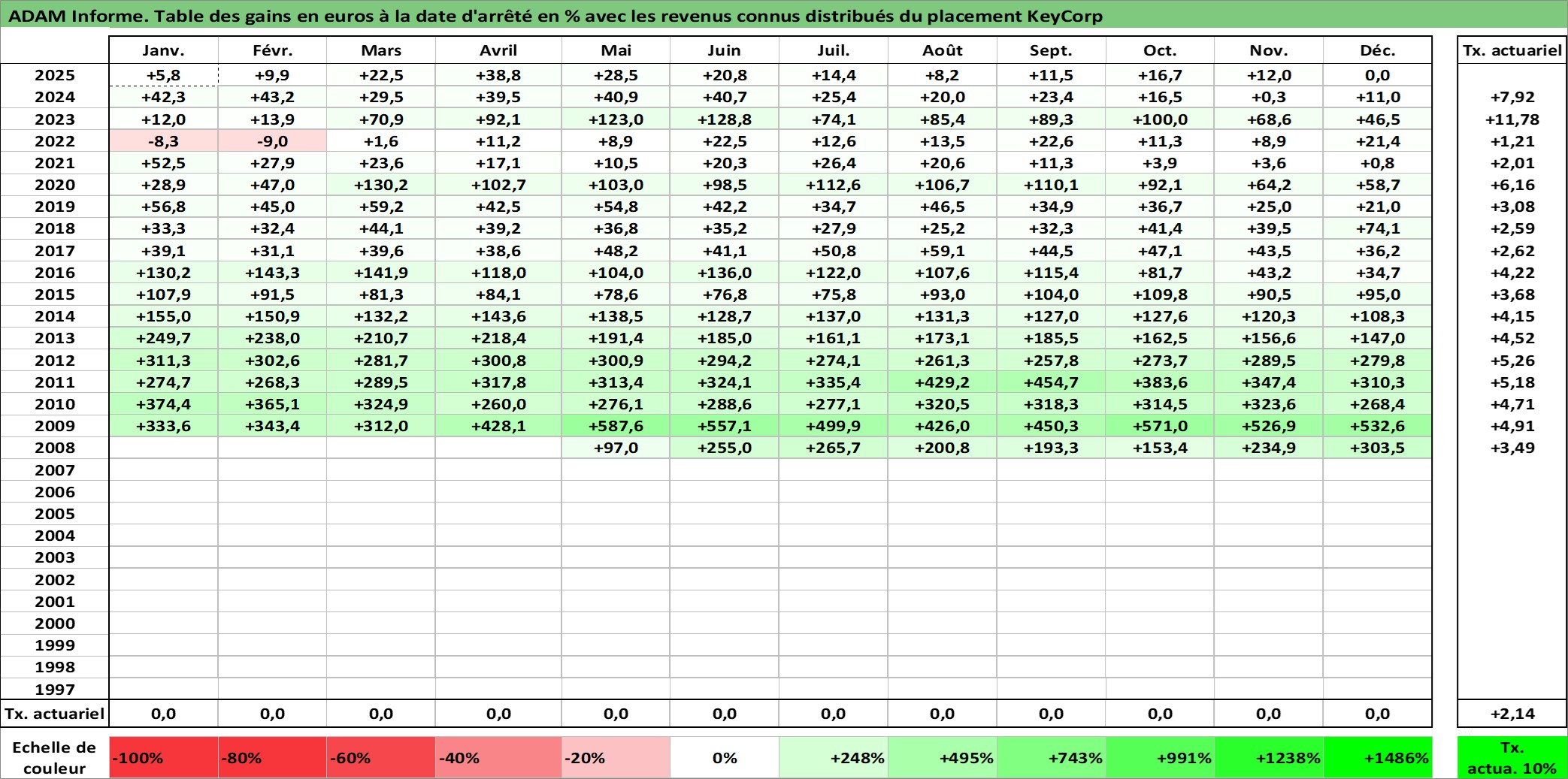Select the +454,7 cell
Image resolution: width=1568 pixels, height=779 pixels.
(x=1052, y=382)
